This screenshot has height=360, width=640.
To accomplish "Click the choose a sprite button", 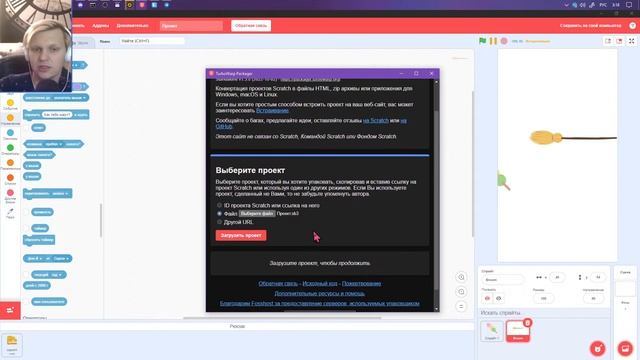I will (598, 349).
